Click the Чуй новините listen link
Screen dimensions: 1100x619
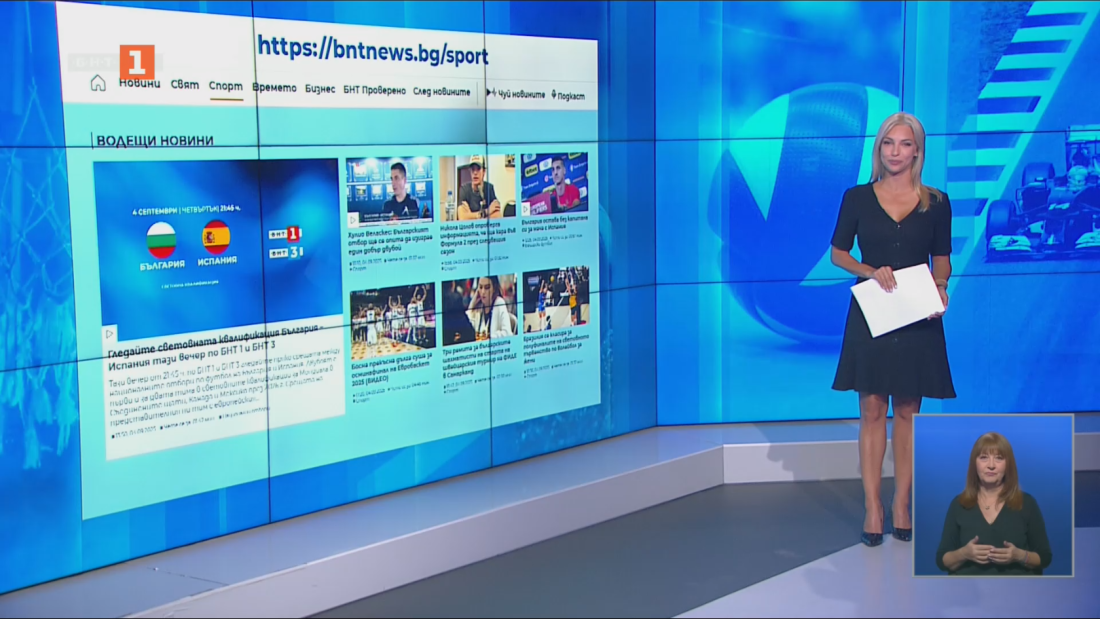(516, 93)
